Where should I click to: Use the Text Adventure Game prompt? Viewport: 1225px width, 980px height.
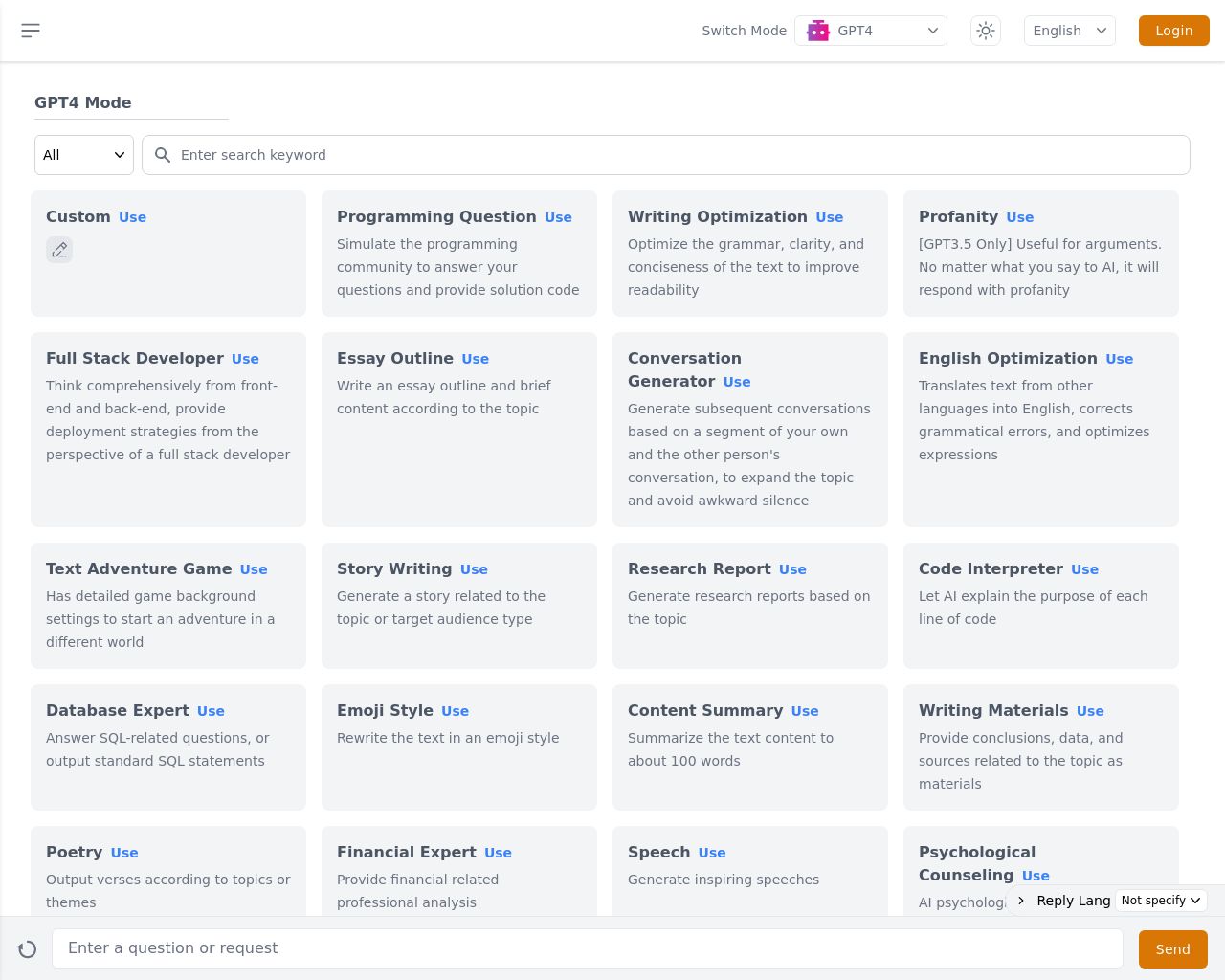[x=254, y=569]
